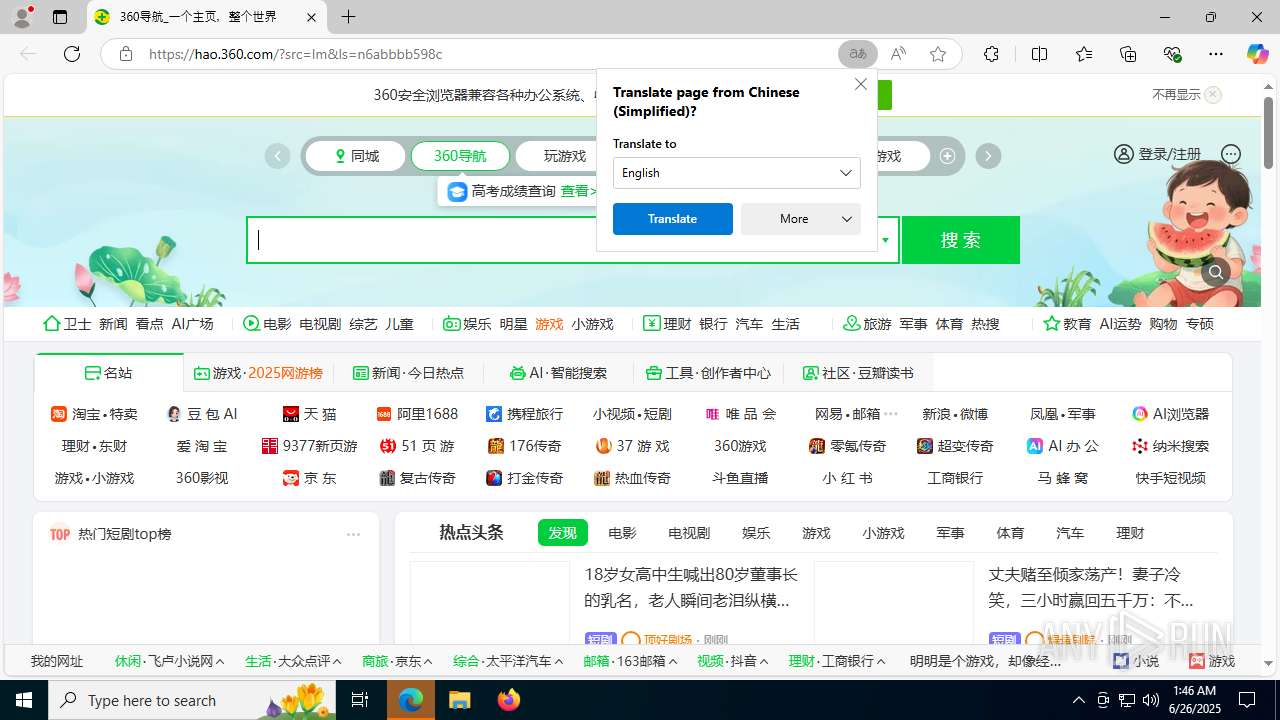Image resolution: width=1280 pixels, height=720 pixels.
Task: Expand the More options dropdown
Action: (800, 218)
